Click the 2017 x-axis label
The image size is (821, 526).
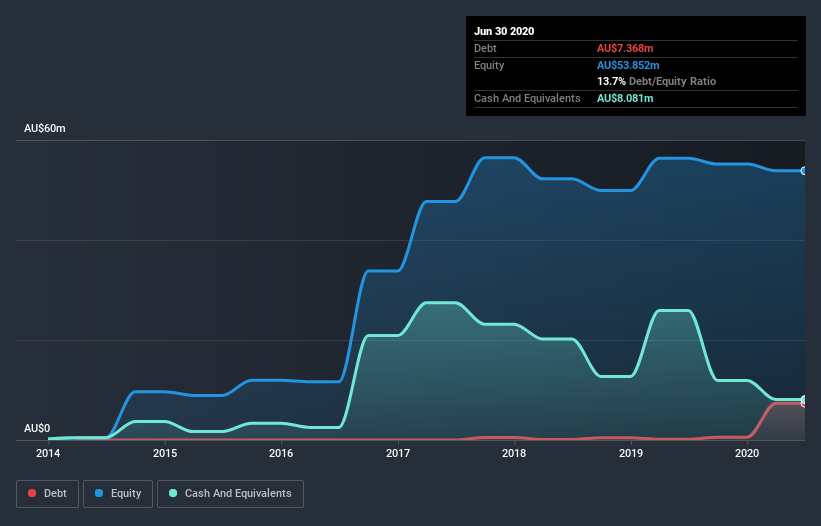pyautogui.click(x=398, y=453)
